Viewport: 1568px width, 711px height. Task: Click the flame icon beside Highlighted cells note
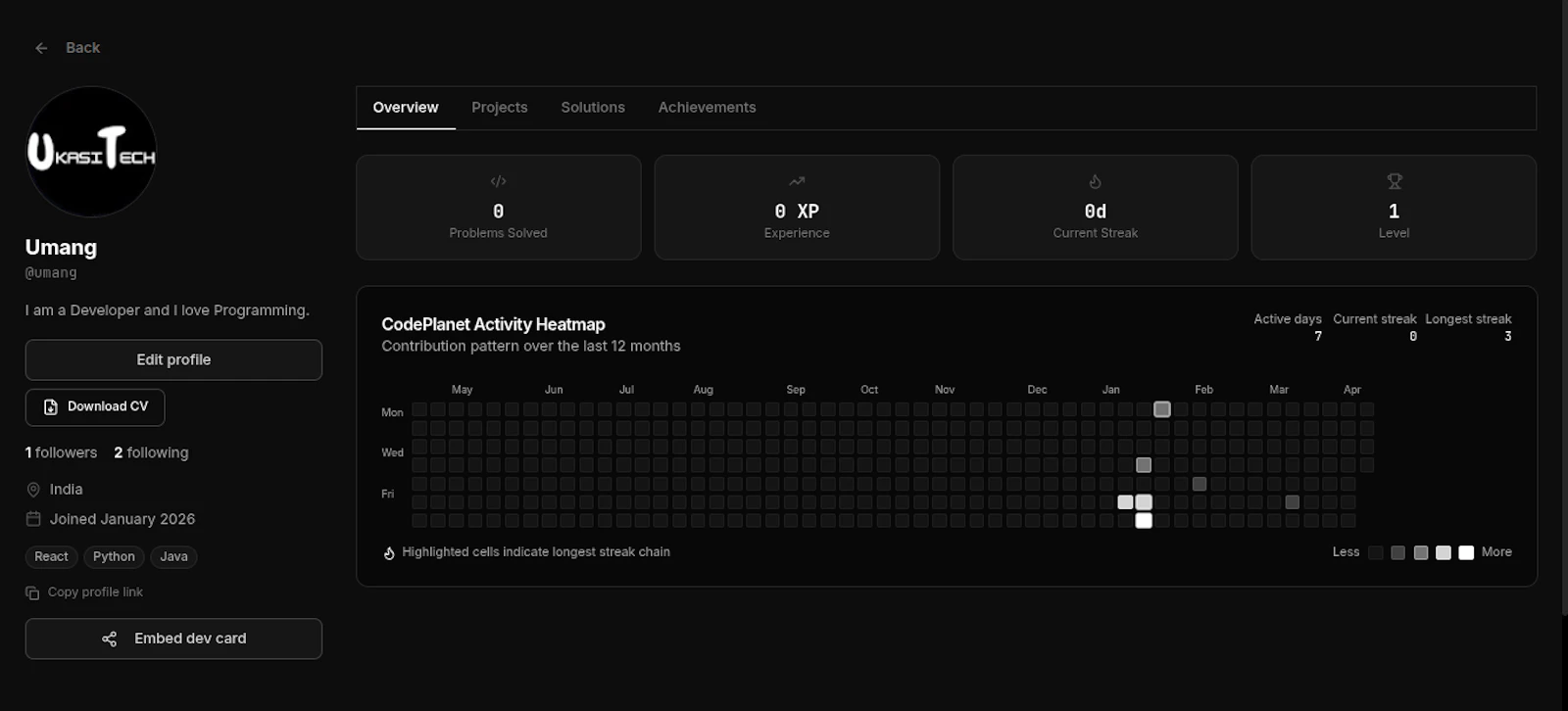(x=389, y=552)
